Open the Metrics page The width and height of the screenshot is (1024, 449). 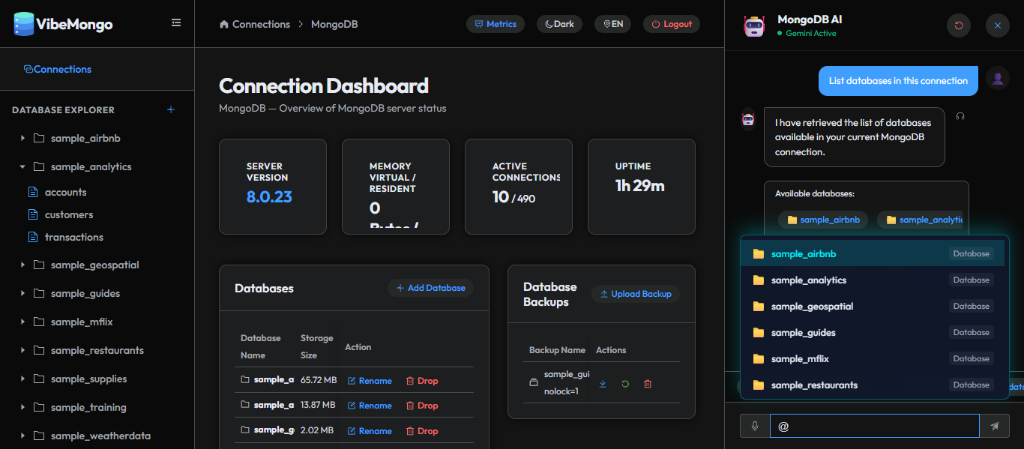[x=496, y=24]
